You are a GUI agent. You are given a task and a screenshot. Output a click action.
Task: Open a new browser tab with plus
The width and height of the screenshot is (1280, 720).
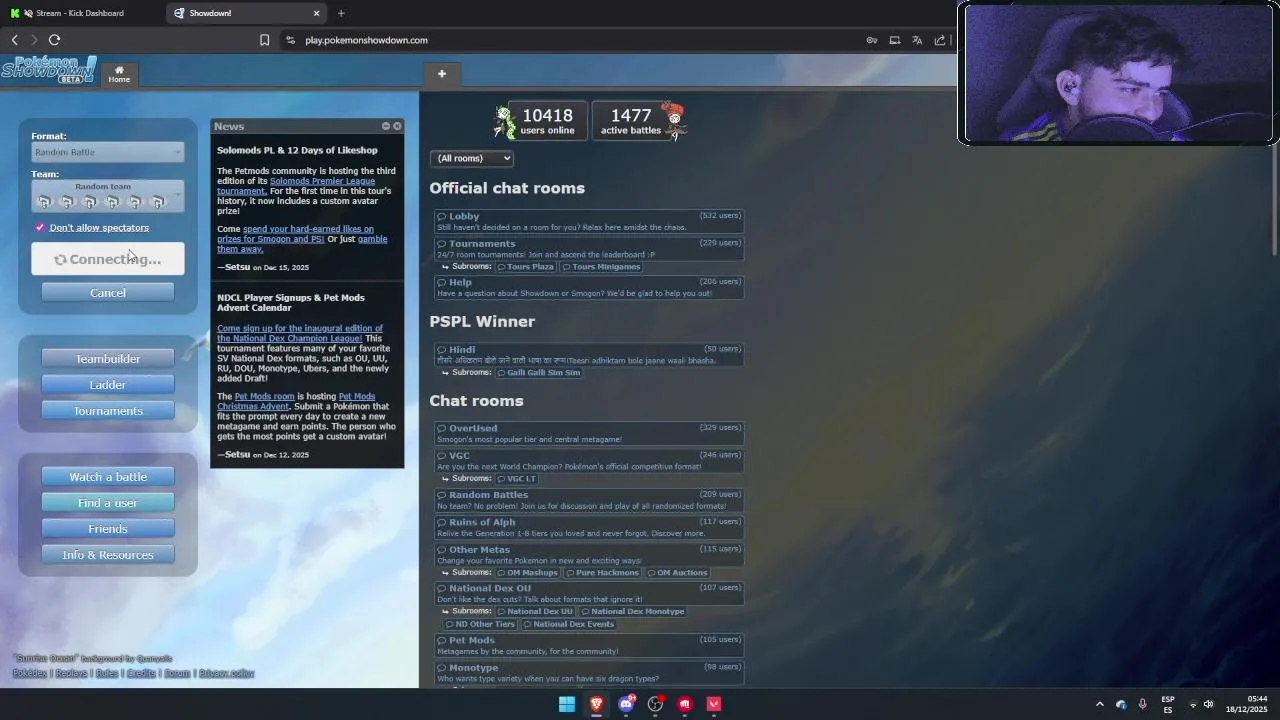(x=341, y=13)
